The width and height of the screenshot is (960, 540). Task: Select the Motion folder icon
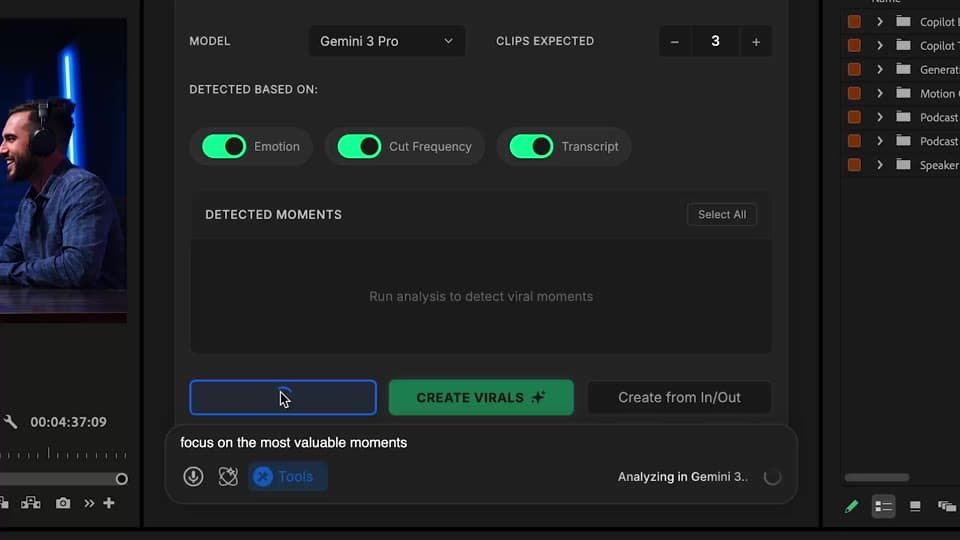point(903,92)
